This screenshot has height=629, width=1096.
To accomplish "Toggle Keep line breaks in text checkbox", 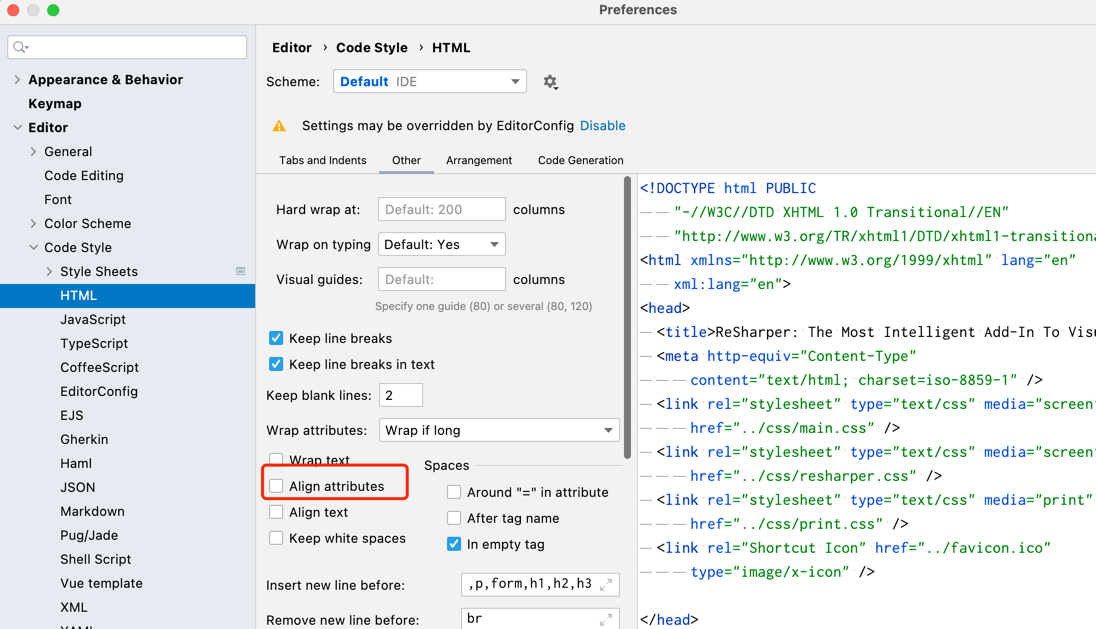I will (276, 364).
